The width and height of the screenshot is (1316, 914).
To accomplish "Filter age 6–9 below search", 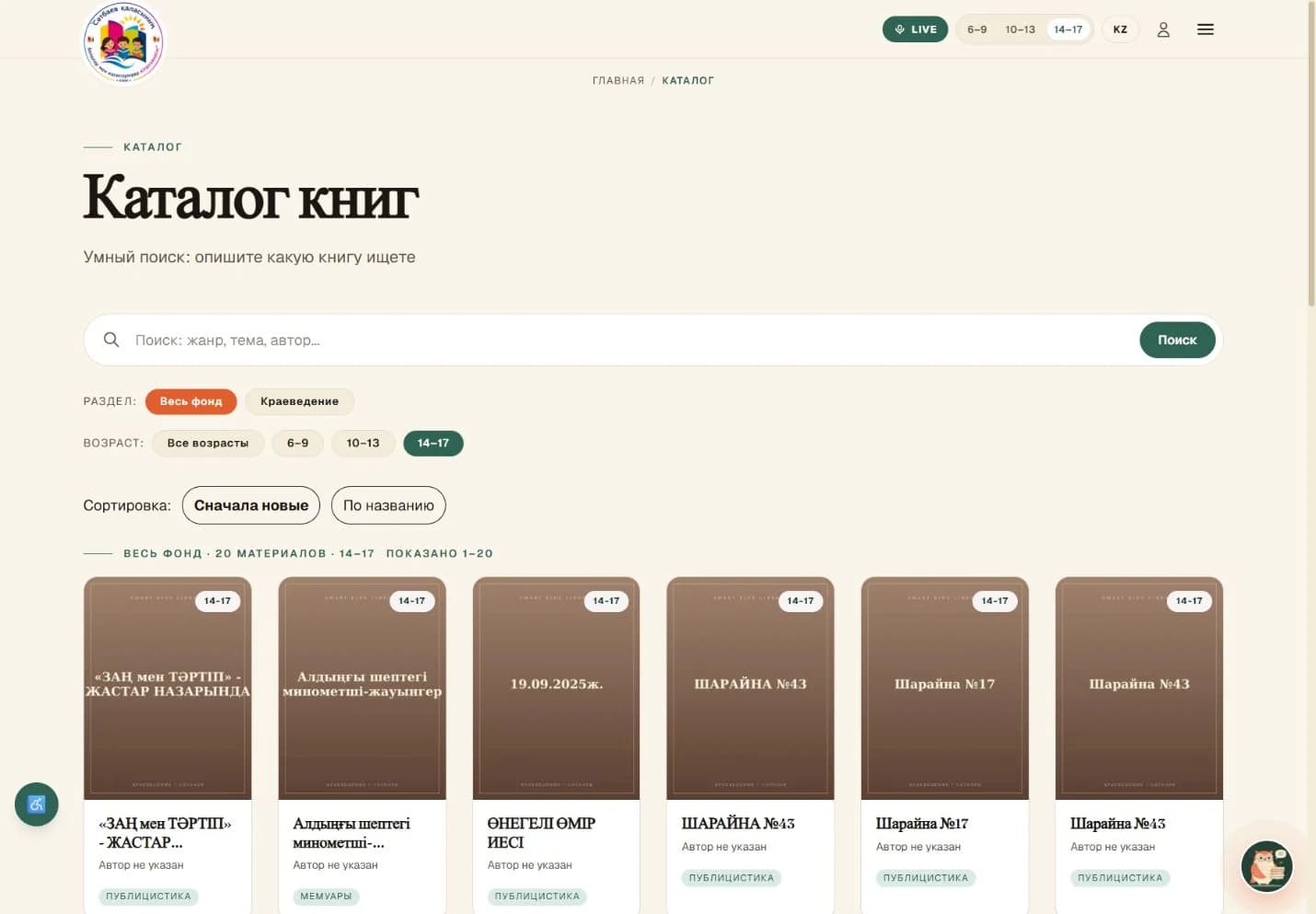I will pyautogui.click(x=298, y=443).
